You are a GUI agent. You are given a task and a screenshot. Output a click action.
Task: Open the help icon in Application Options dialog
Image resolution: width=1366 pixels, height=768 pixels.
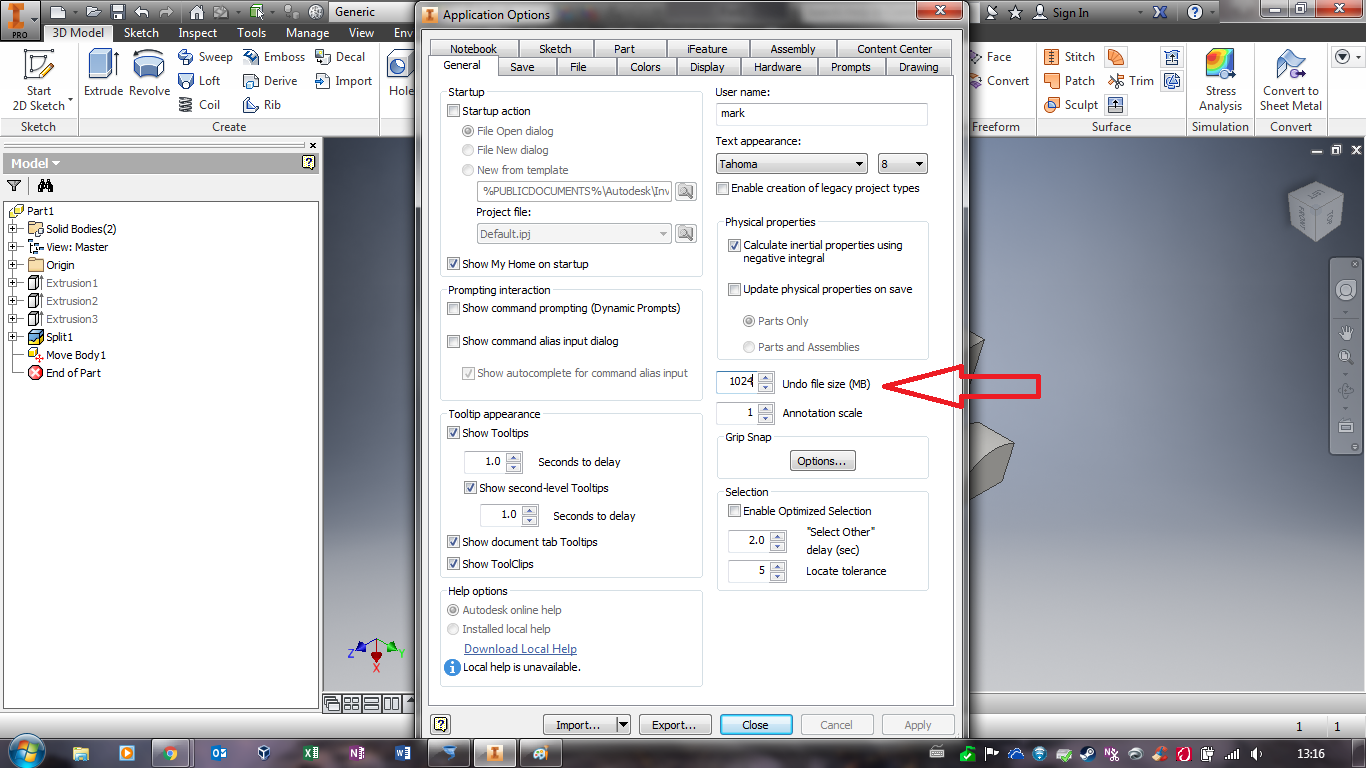coord(442,724)
